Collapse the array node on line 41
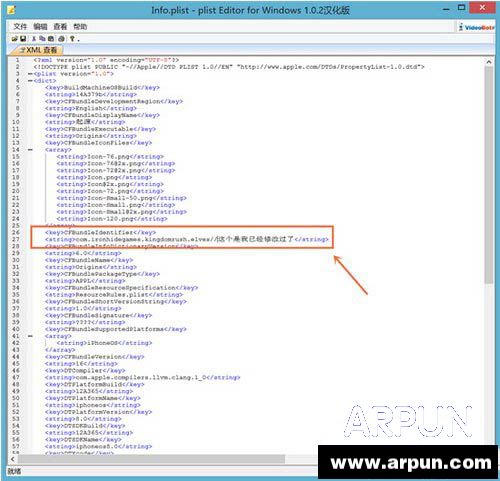500x481 pixels. [x=30, y=336]
